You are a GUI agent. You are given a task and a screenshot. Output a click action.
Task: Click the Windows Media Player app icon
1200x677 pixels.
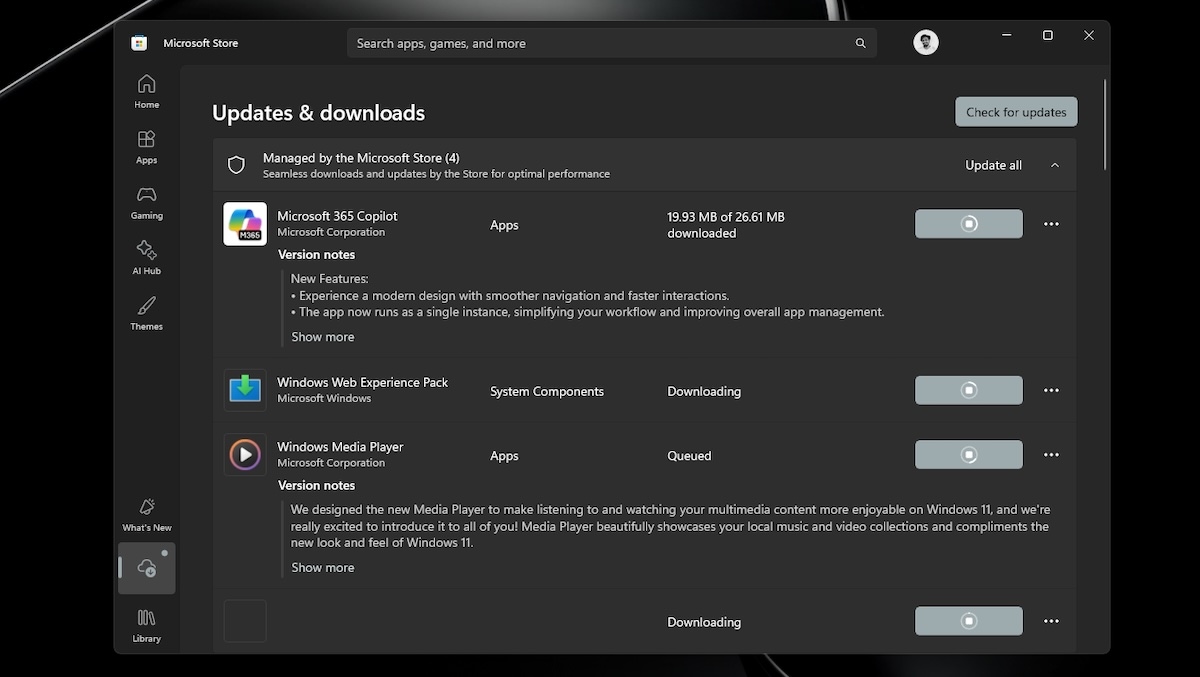point(245,455)
